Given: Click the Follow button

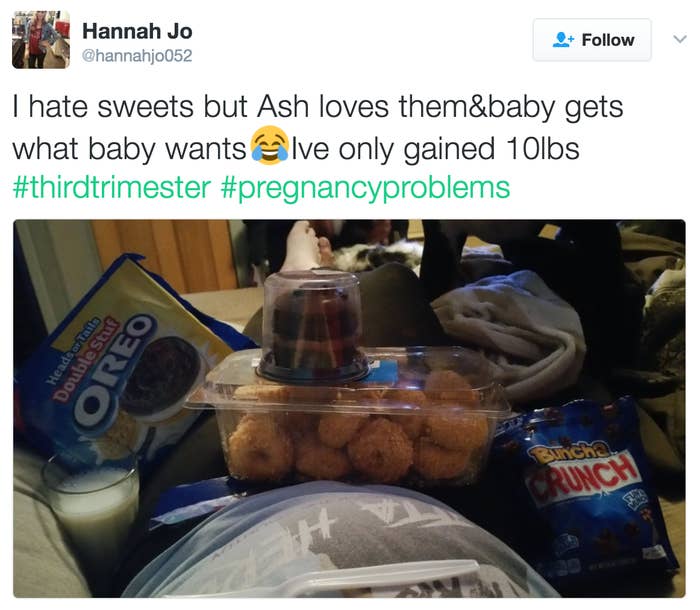Looking at the screenshot, I should click(592, 40).
